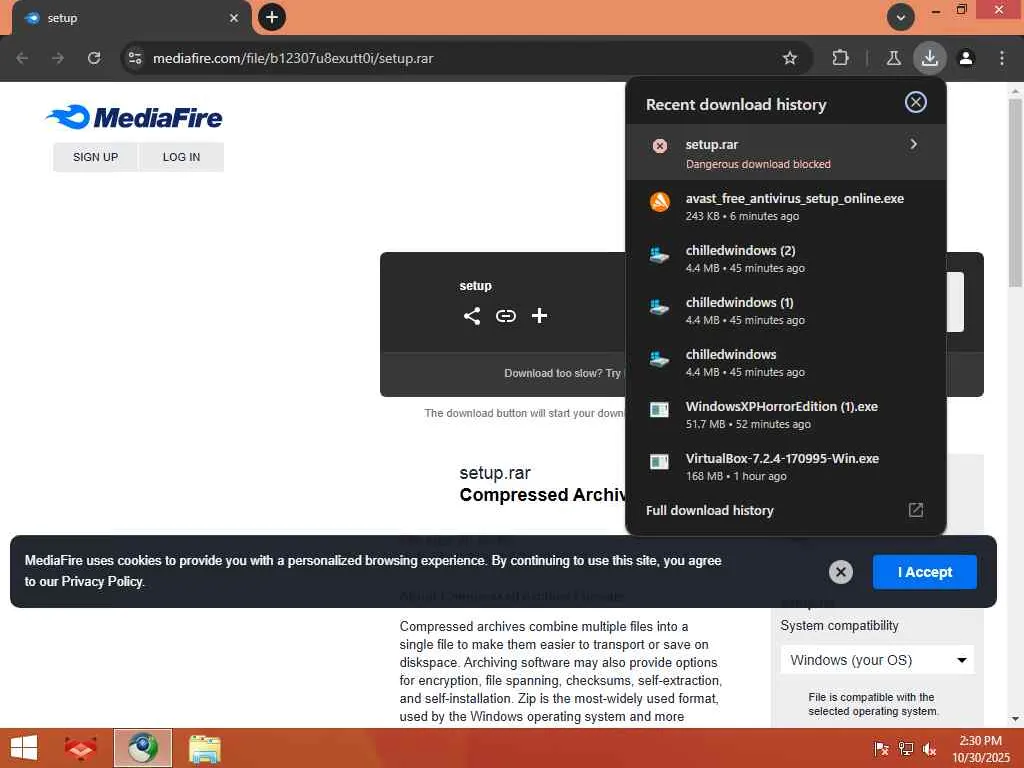Add setup file with plus icon

pyautogui.click(x=539, y=316)
